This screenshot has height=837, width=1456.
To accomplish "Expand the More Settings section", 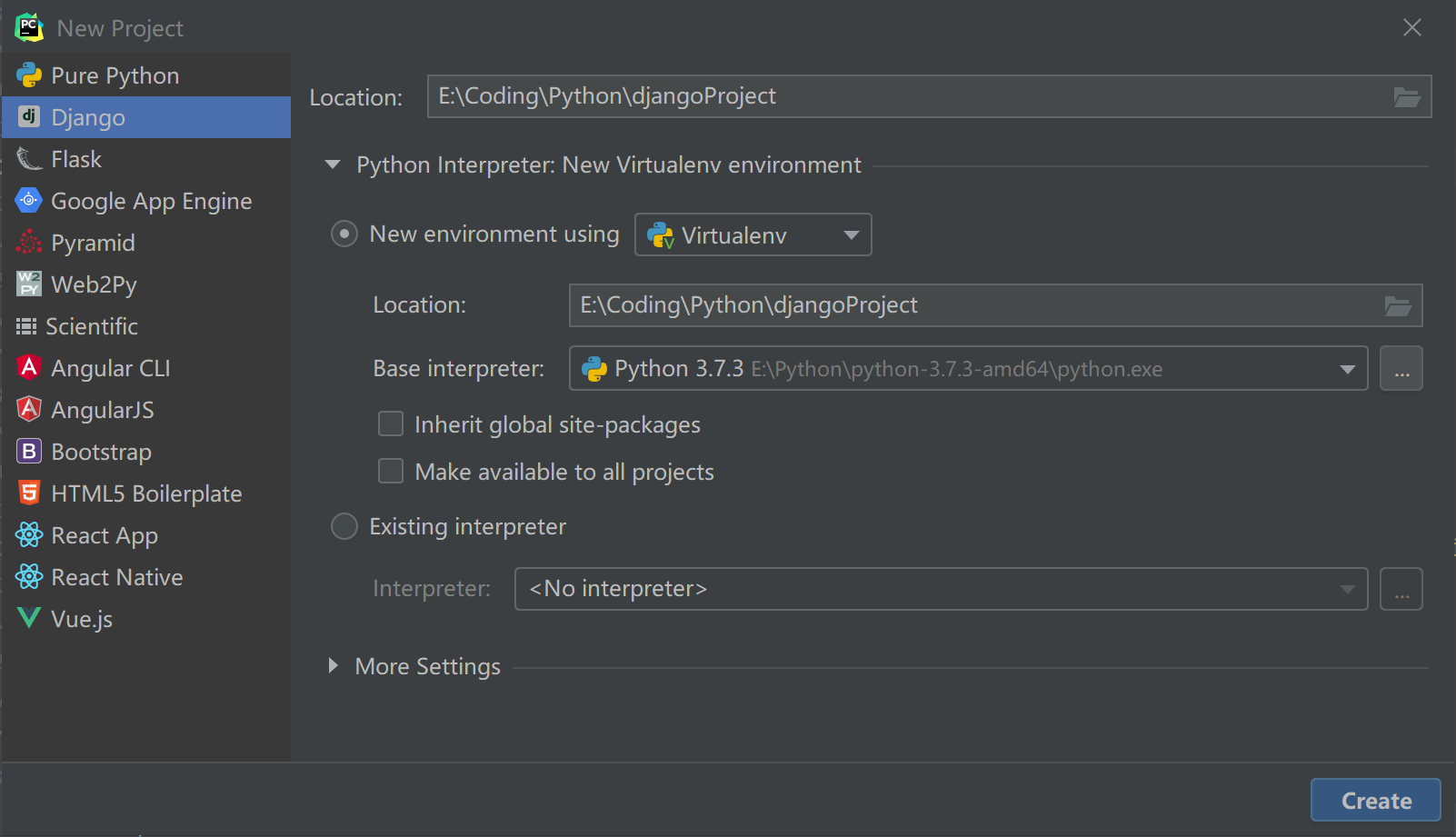I will (x=334, y=666).
